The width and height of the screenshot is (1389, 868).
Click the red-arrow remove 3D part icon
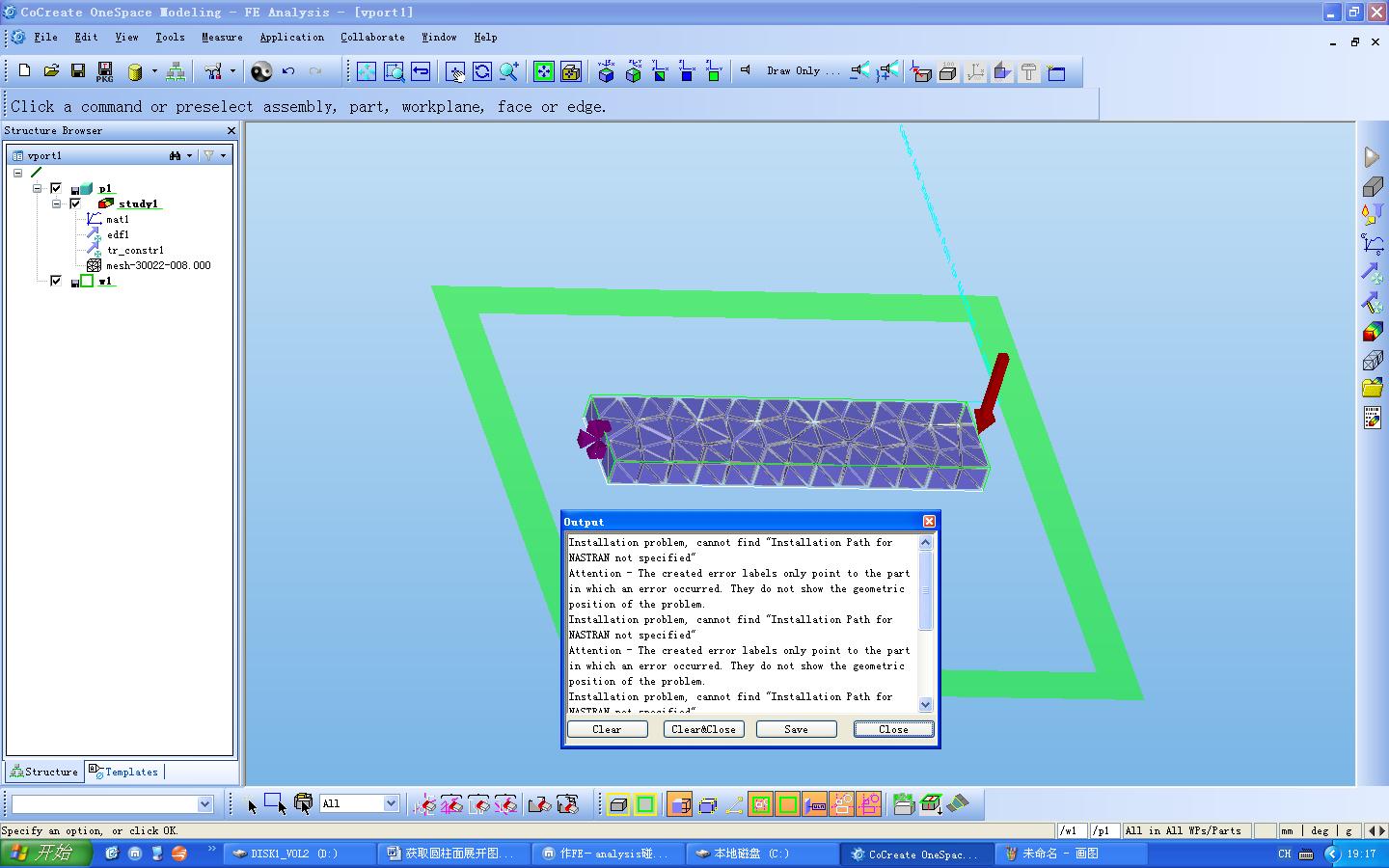click(x=921, y=71)
